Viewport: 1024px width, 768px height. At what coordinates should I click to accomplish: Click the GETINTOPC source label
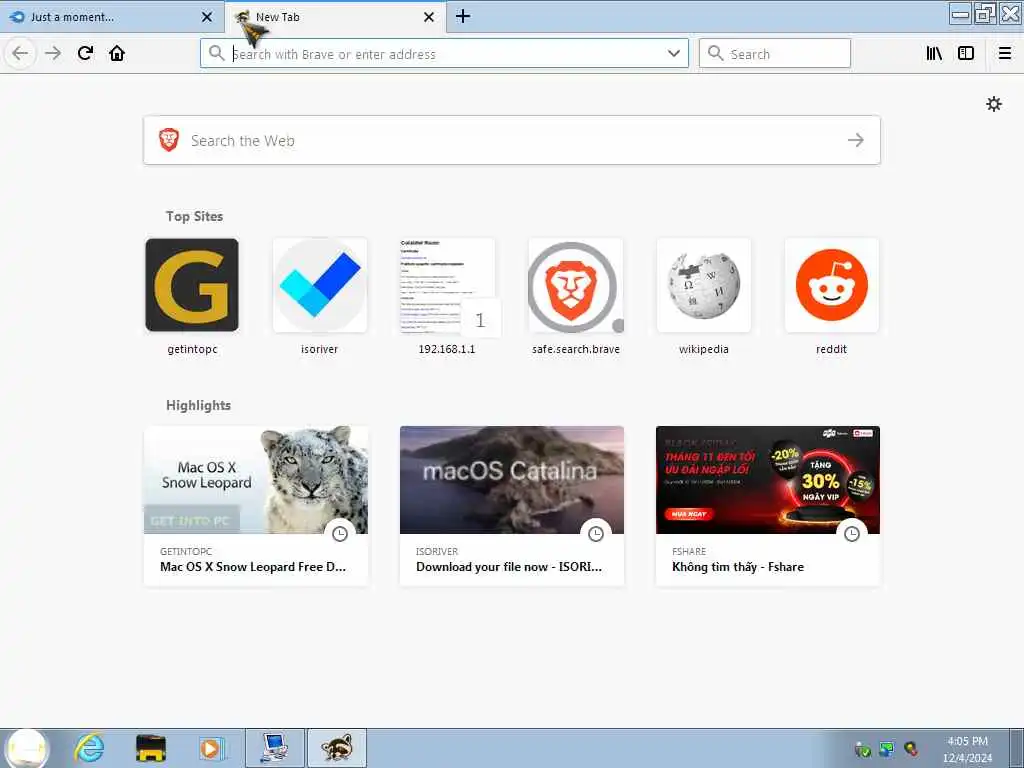click(185, 551)
